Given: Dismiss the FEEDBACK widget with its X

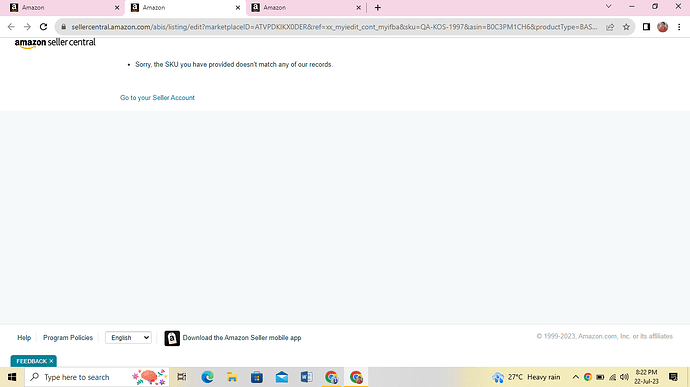Looking at the screenshot, I should pos(51,361).
